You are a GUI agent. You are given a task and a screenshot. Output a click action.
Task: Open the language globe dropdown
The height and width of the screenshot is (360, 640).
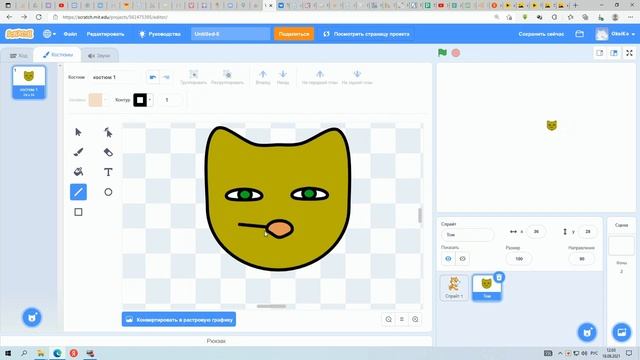tap(49, 34)
